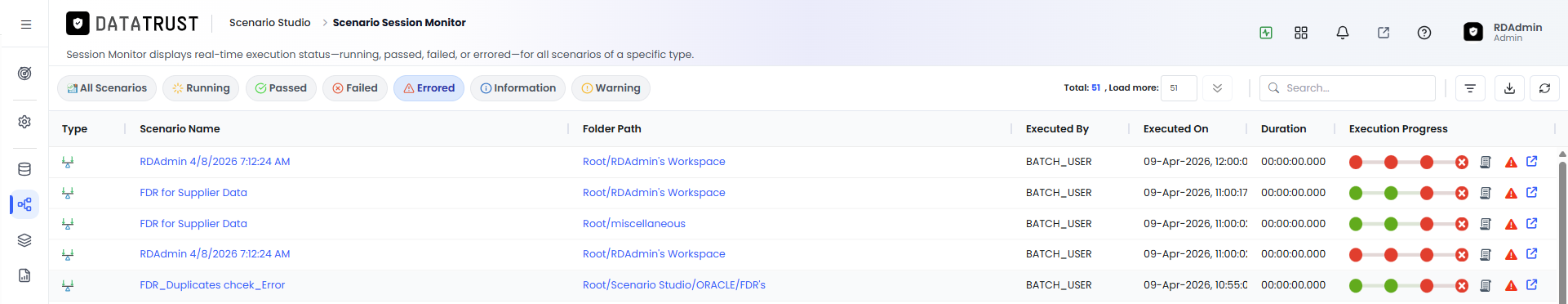Toggle the Errored filter chip
Image resolution: width=1568 pixels, height=304 pixels.
[x=429, y=88]
